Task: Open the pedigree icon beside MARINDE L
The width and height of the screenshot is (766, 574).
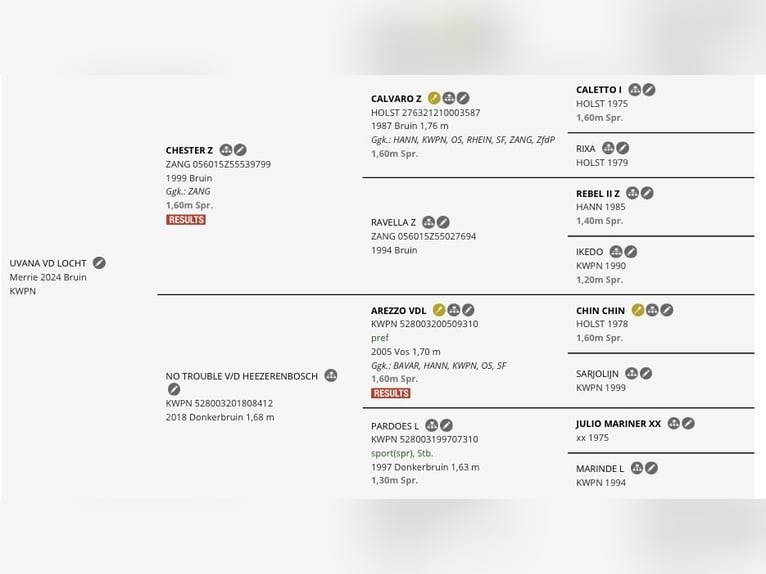Action: [637, 468]
